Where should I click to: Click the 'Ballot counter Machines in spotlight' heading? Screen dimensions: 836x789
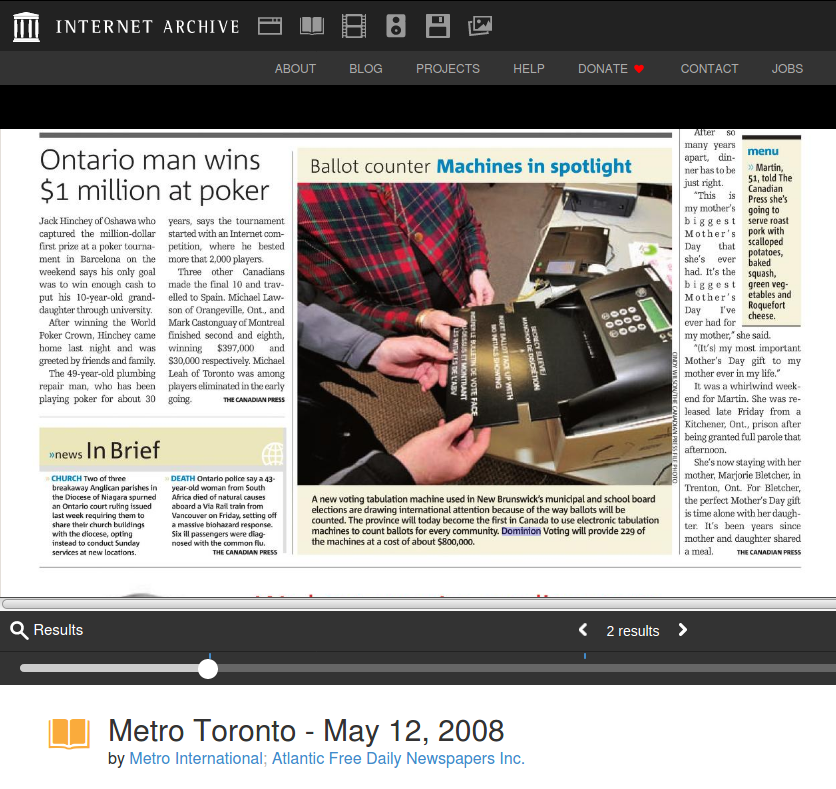pos(471,166)
